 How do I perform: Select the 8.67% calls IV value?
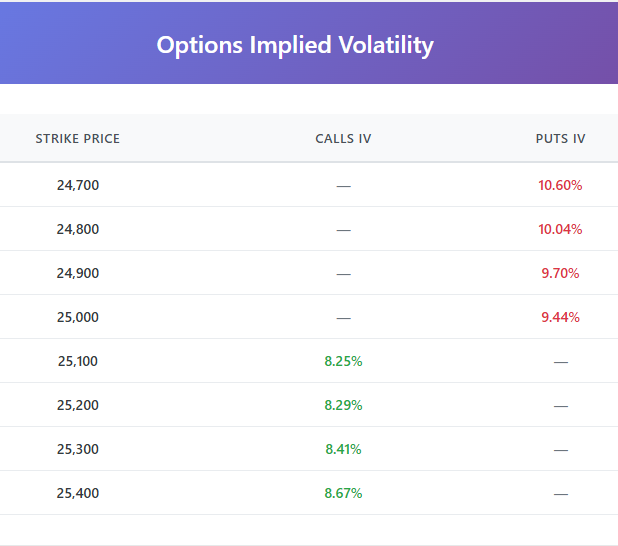[x=343, y=493]
